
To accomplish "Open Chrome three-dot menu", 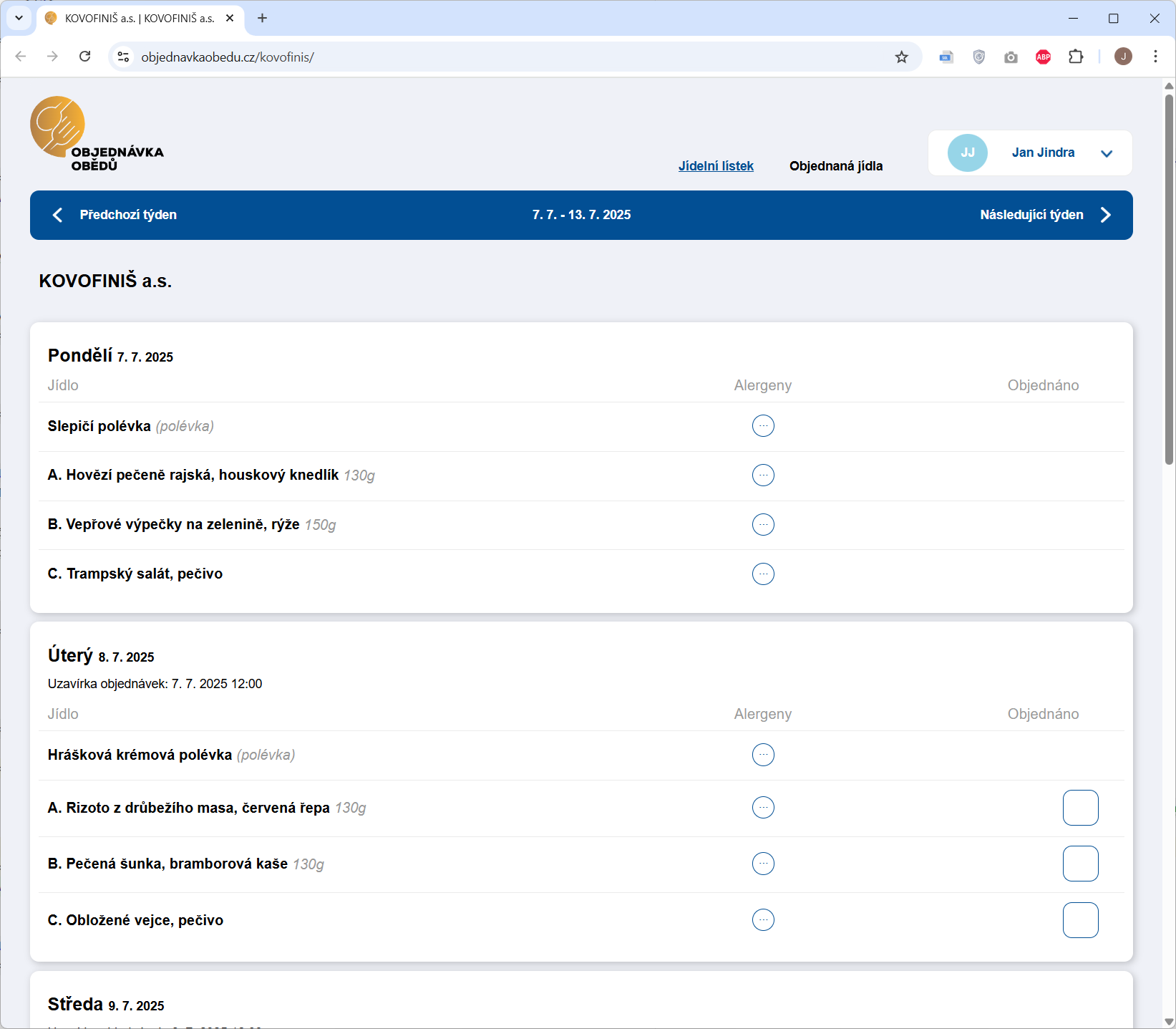I will [x=1155, y=57].
